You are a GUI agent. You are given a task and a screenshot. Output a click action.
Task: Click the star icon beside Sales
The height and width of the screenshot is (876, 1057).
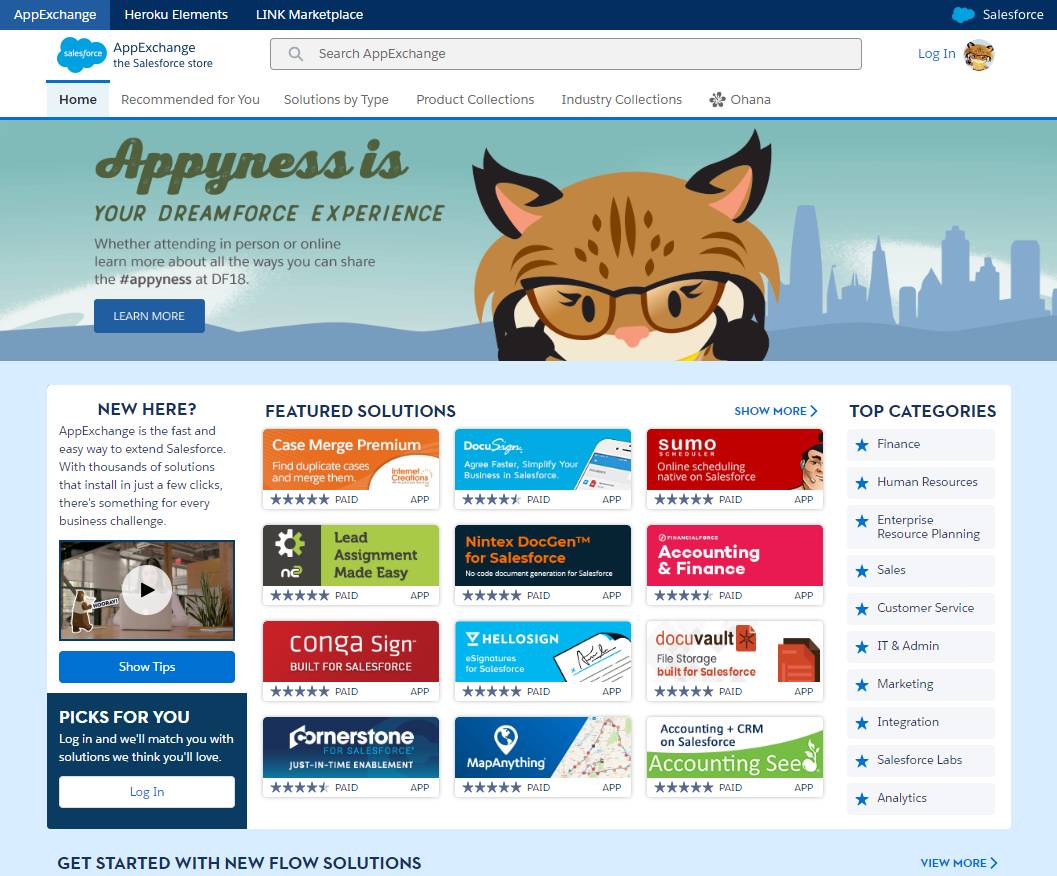pos(862,571)
